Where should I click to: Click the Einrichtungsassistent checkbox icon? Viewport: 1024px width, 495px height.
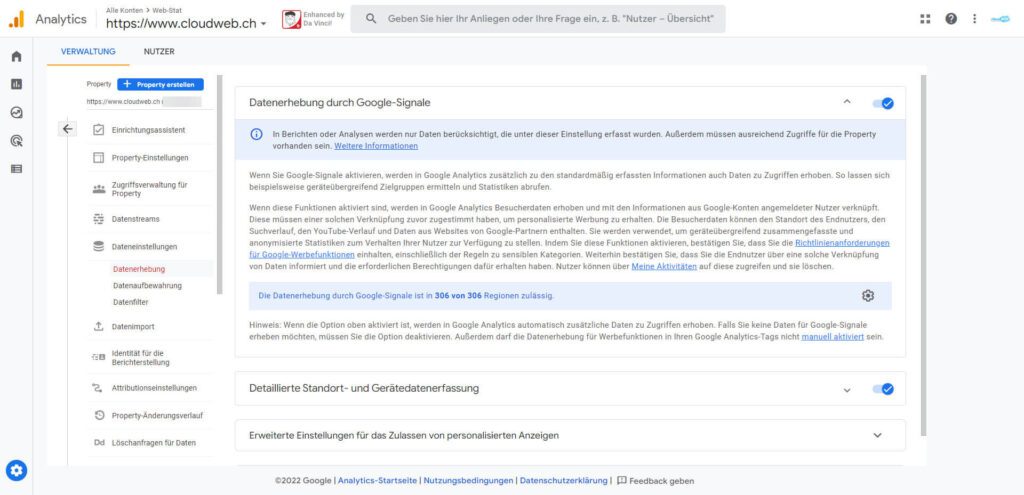pyautogui.click(x=99, y=130)
